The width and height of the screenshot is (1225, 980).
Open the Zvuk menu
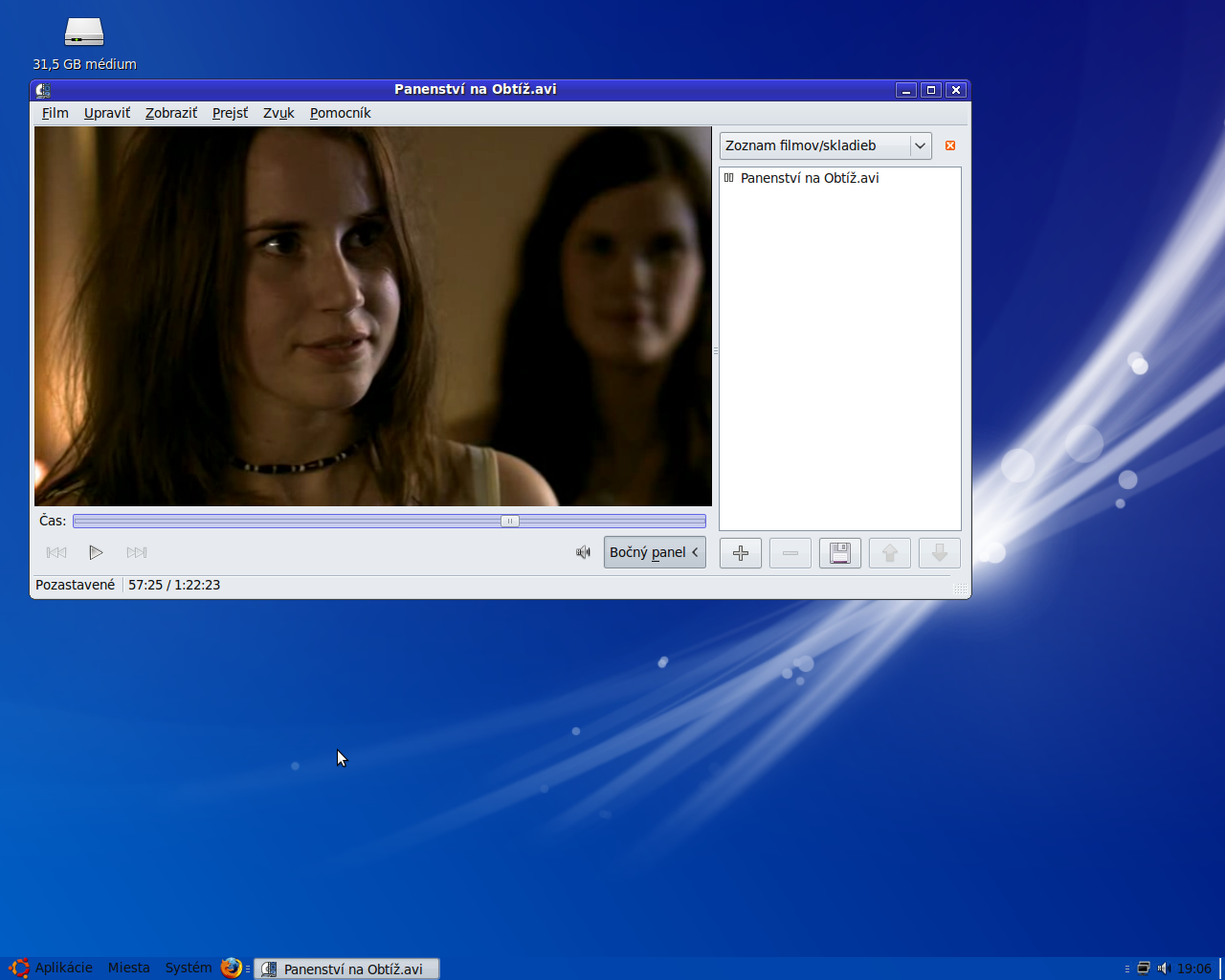[278, 113]
